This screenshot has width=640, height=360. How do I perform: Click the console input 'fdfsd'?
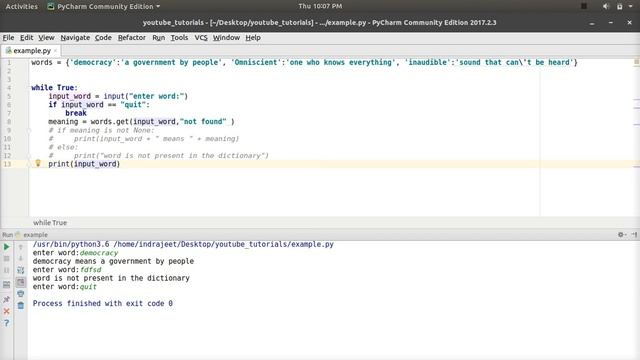[91, 270]
